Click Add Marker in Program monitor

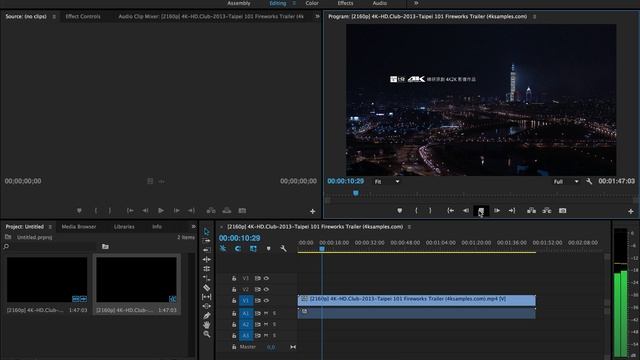click(400, 211)
